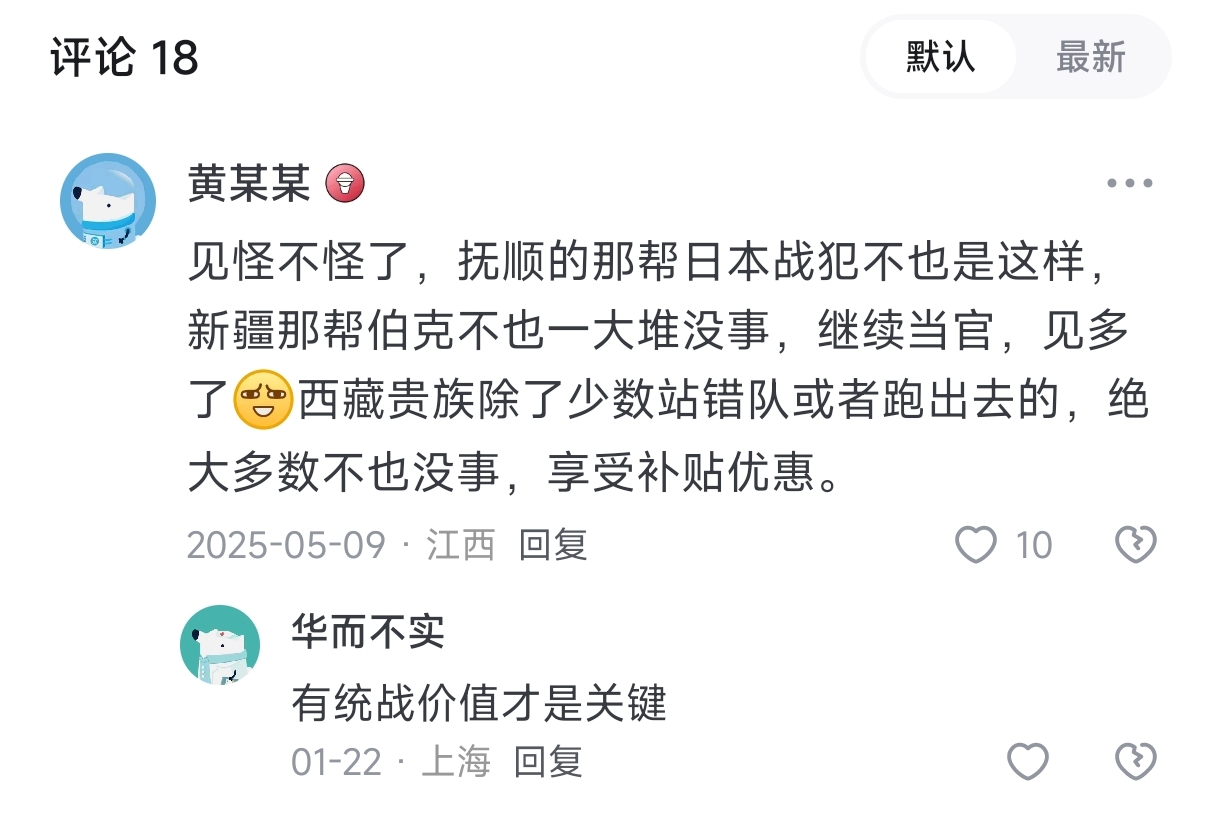Image resolution: width=1220 pixels, height=813 pixels.
Task: Open 黄某某's avatar profile picture
Action: (x=108, y=201)
